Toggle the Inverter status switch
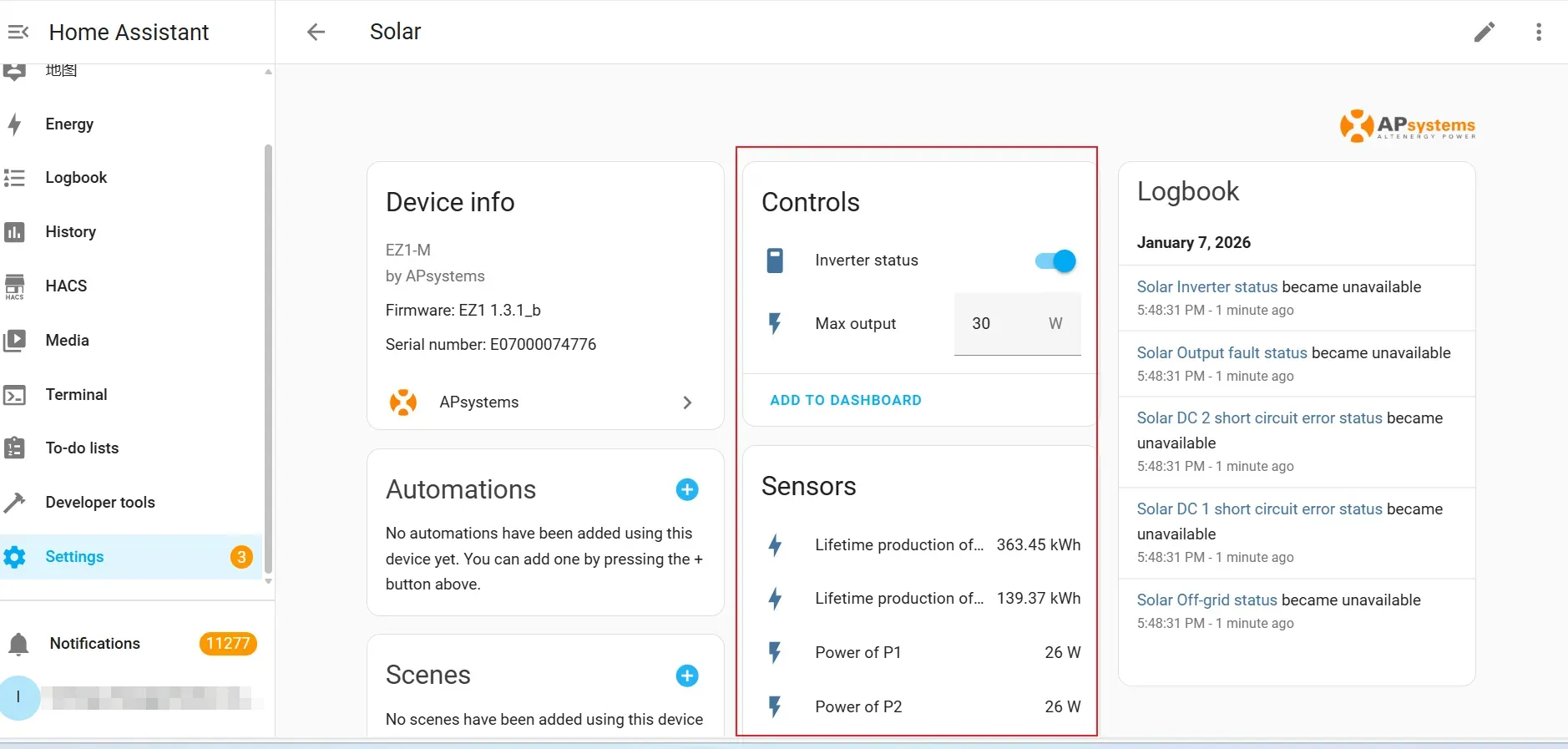 click(1055, 261)
